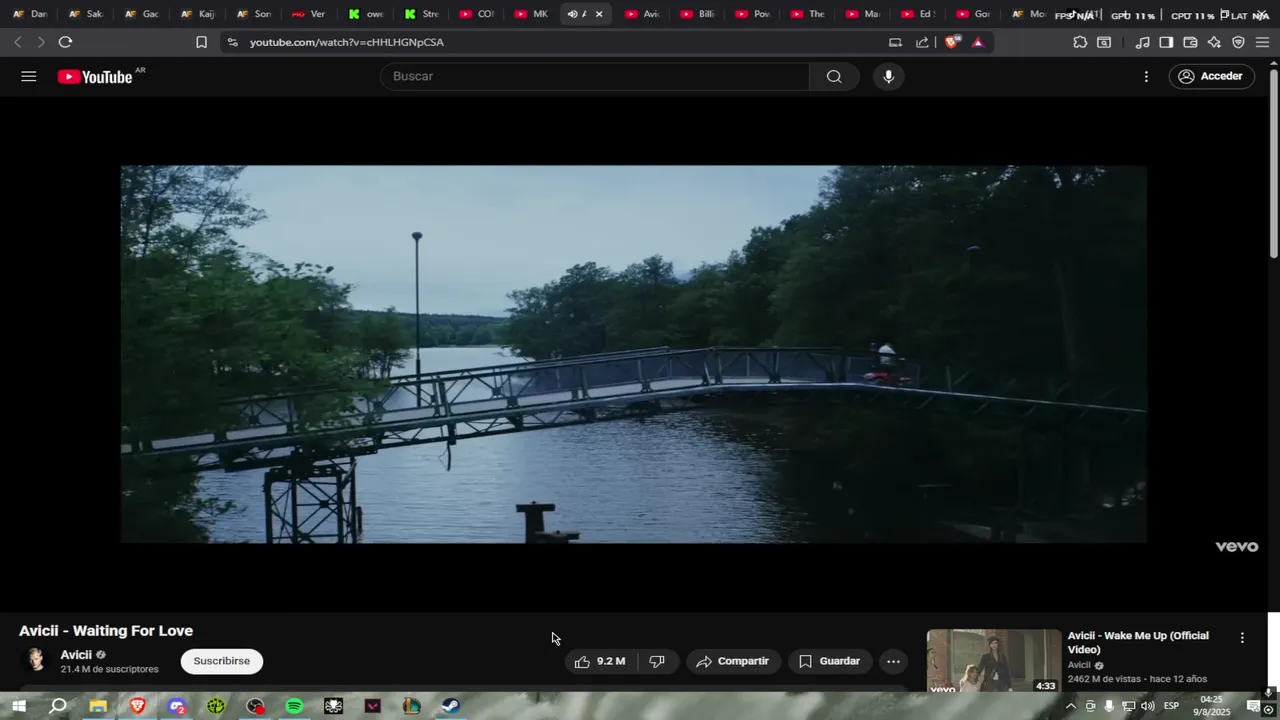This screenshot has height=720, width=1280.
Task: Reload the page in the browser
Action: coord(65,42)
